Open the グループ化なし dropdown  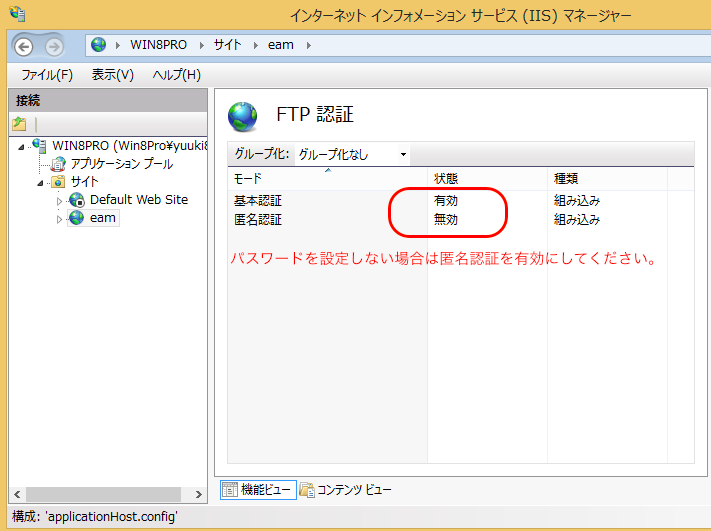(x=403, y=155)
